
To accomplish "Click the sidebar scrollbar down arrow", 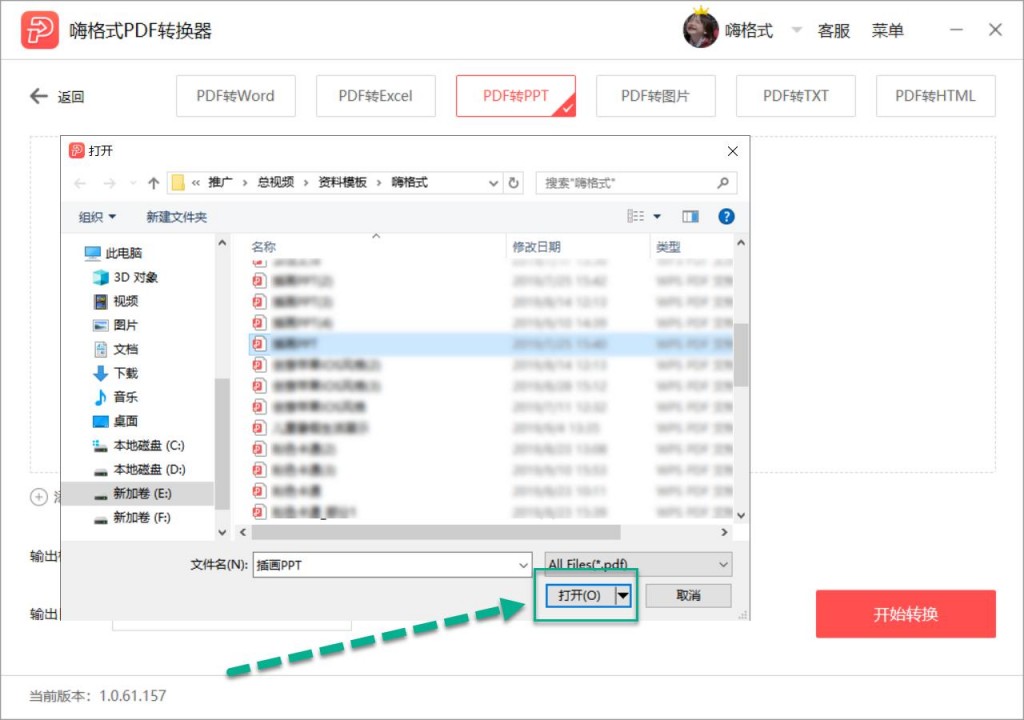I will pos(222,532).
